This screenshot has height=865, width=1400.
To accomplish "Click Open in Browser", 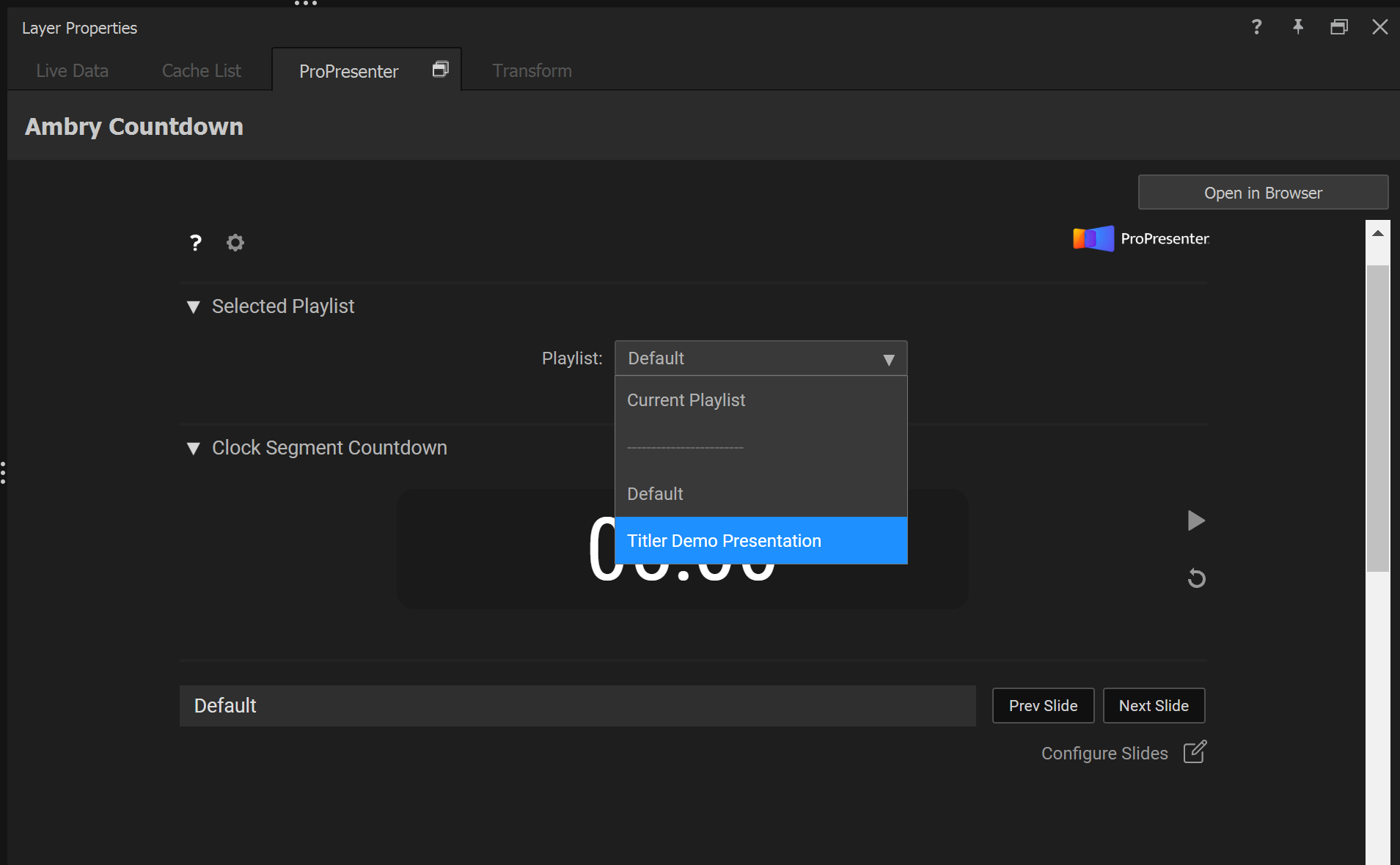I will 1262,192.
